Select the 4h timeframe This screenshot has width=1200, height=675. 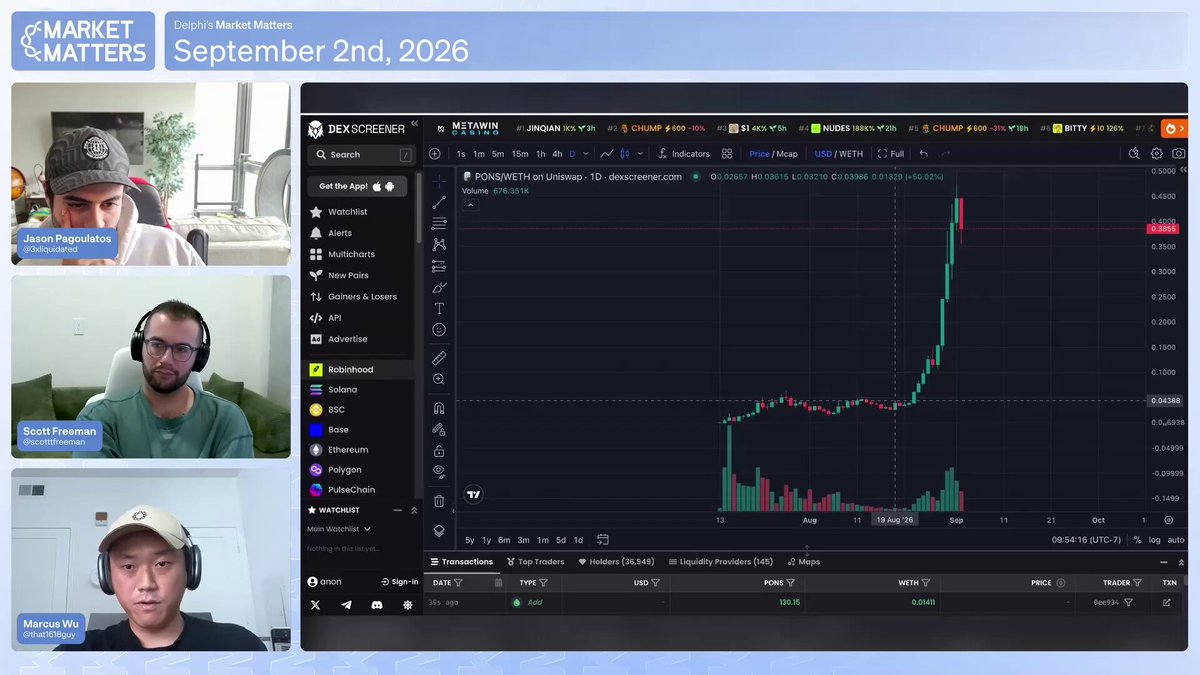557,154
